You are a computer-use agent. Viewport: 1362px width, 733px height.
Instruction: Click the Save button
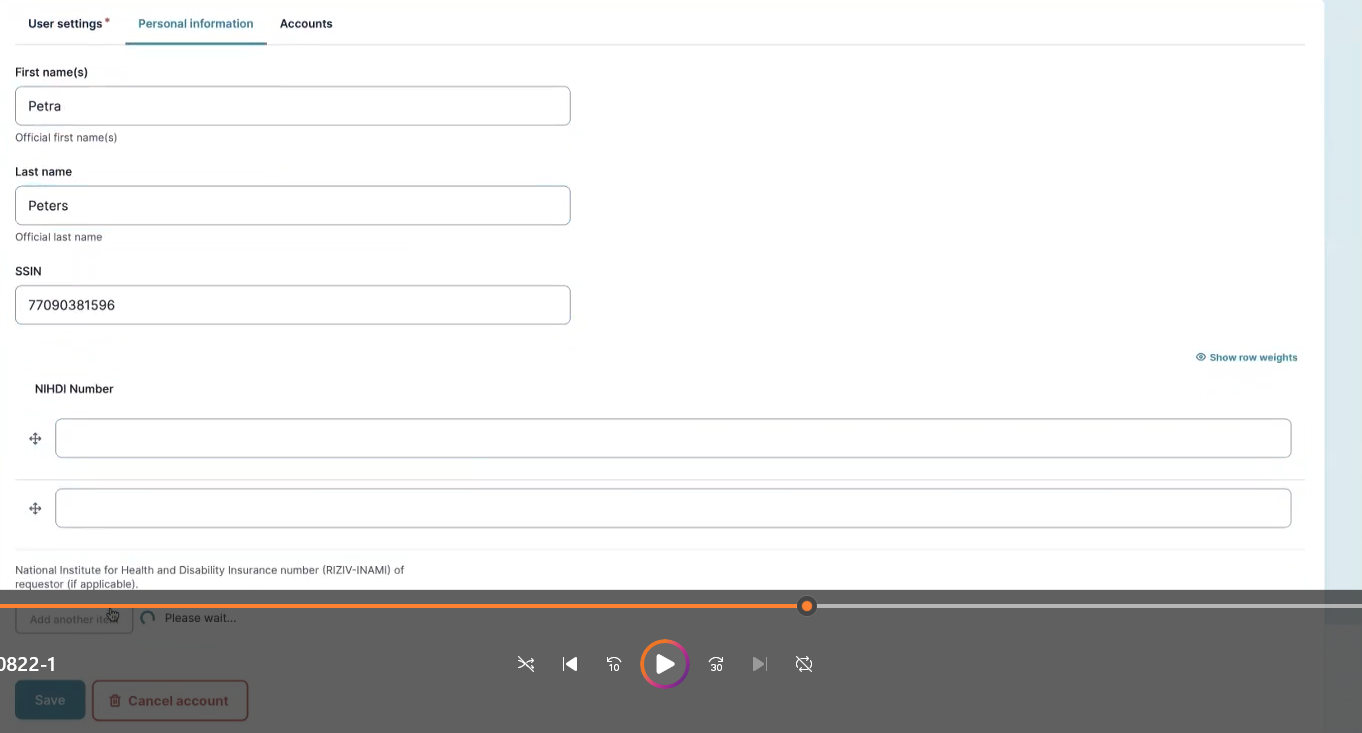50,701
